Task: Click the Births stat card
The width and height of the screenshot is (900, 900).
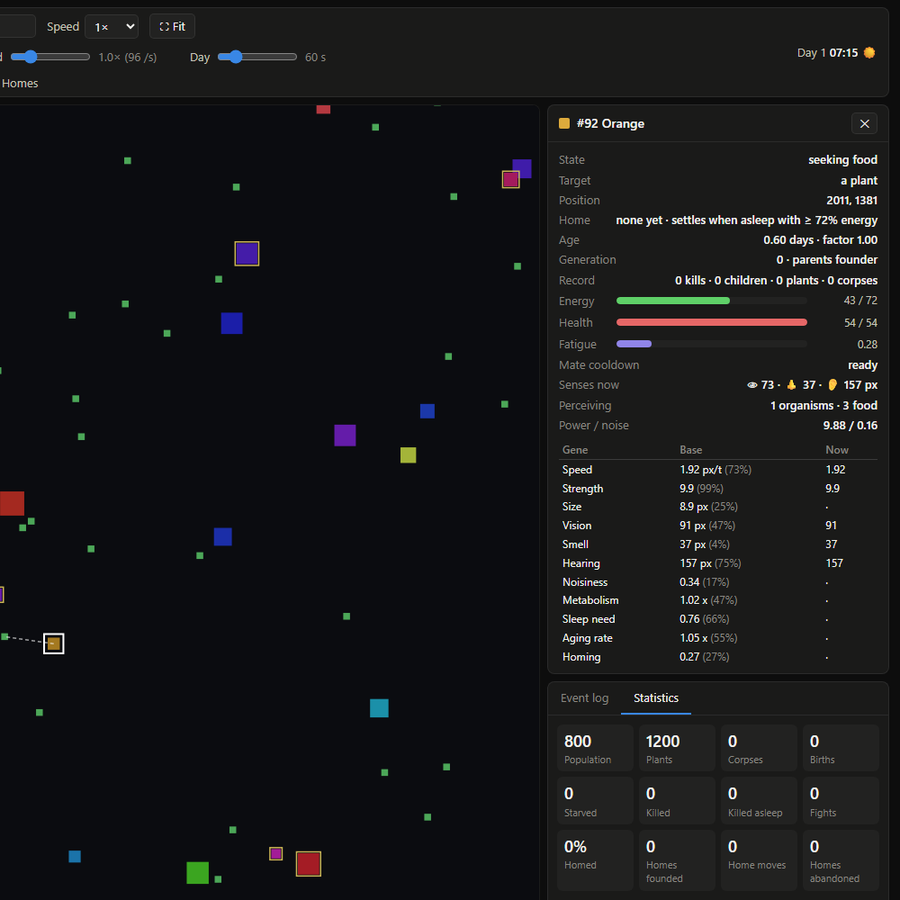Action: (x=841, y=748)
